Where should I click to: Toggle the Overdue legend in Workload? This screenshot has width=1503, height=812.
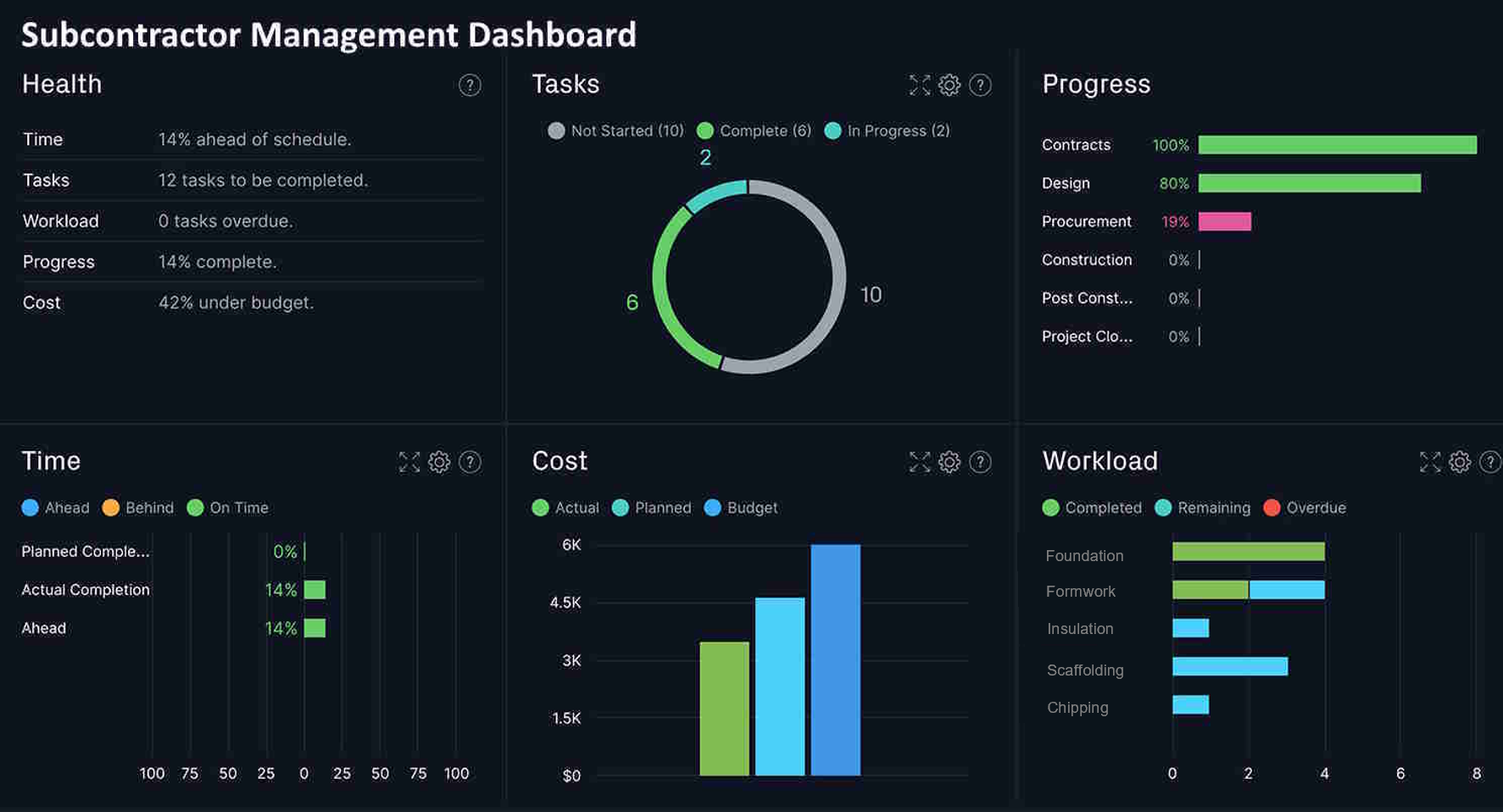1305,508
